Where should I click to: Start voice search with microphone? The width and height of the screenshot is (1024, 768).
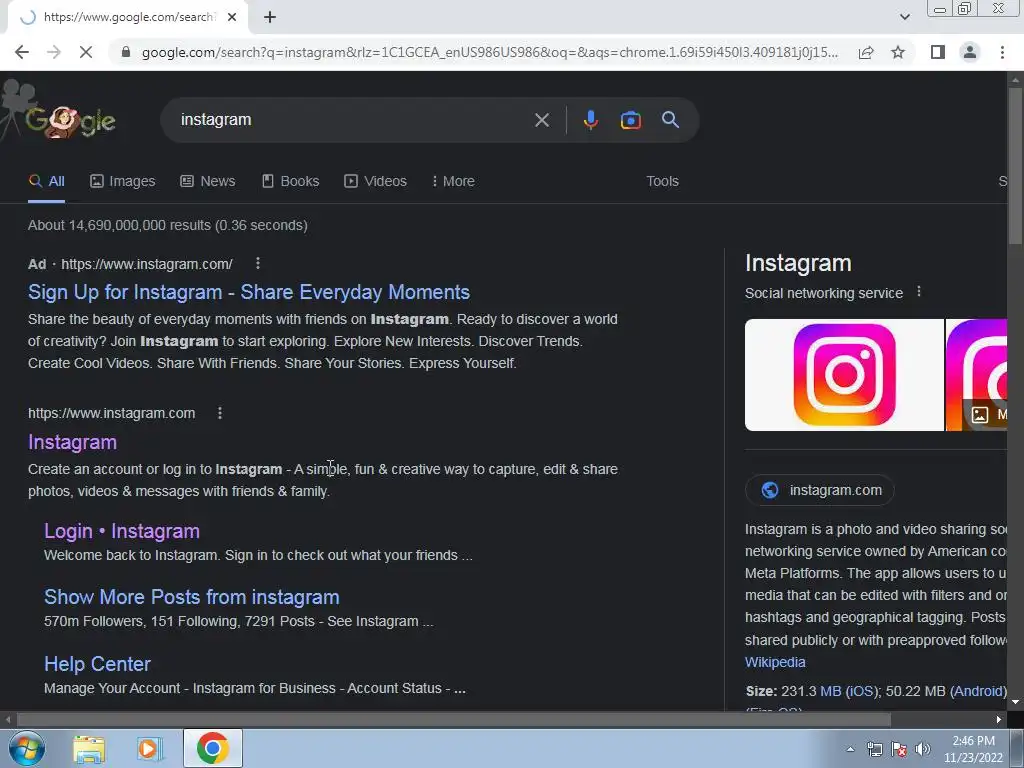click(590, 120)
